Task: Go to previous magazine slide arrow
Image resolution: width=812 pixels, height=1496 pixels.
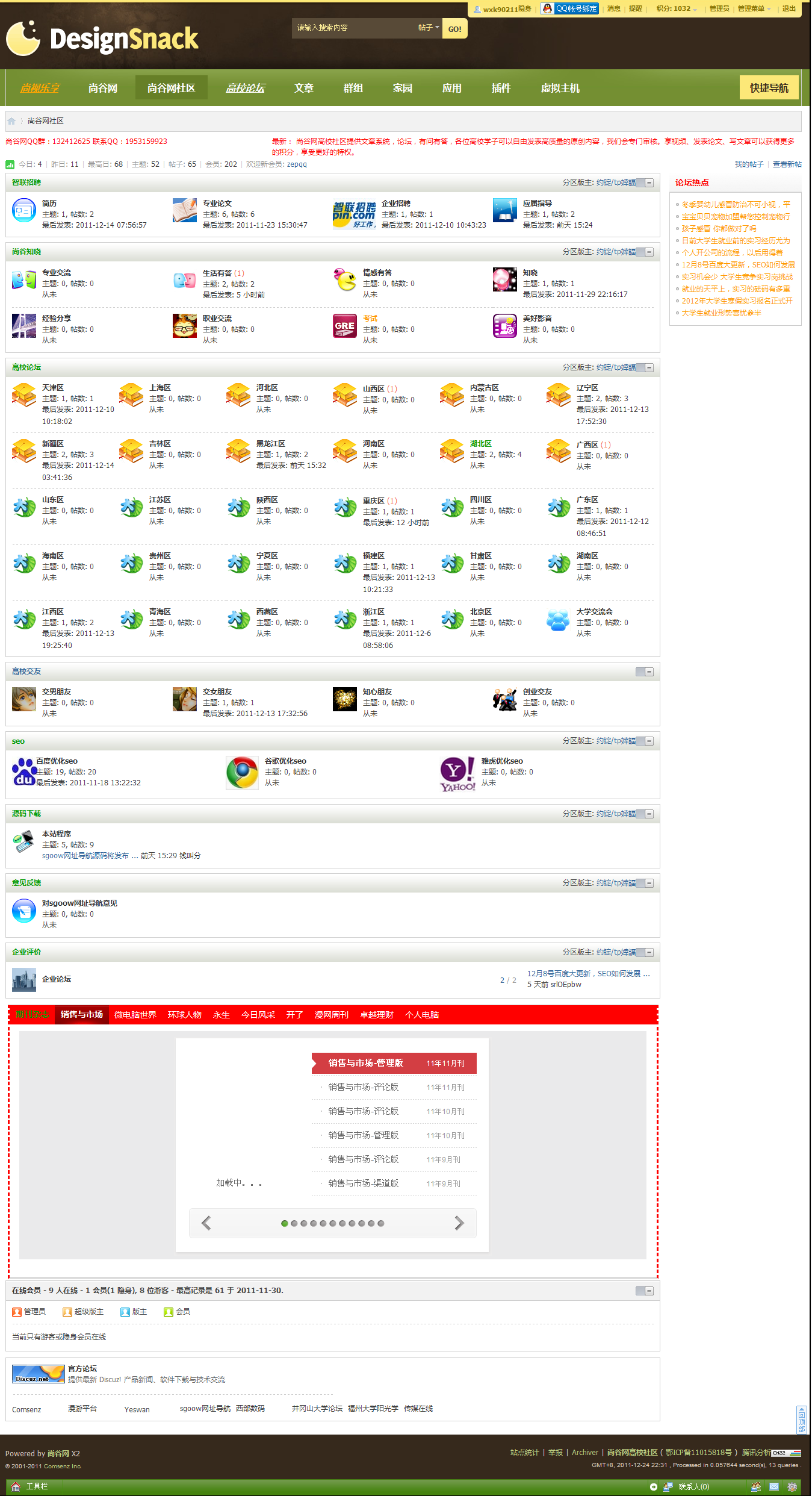Action: [x=206, y=1223]
